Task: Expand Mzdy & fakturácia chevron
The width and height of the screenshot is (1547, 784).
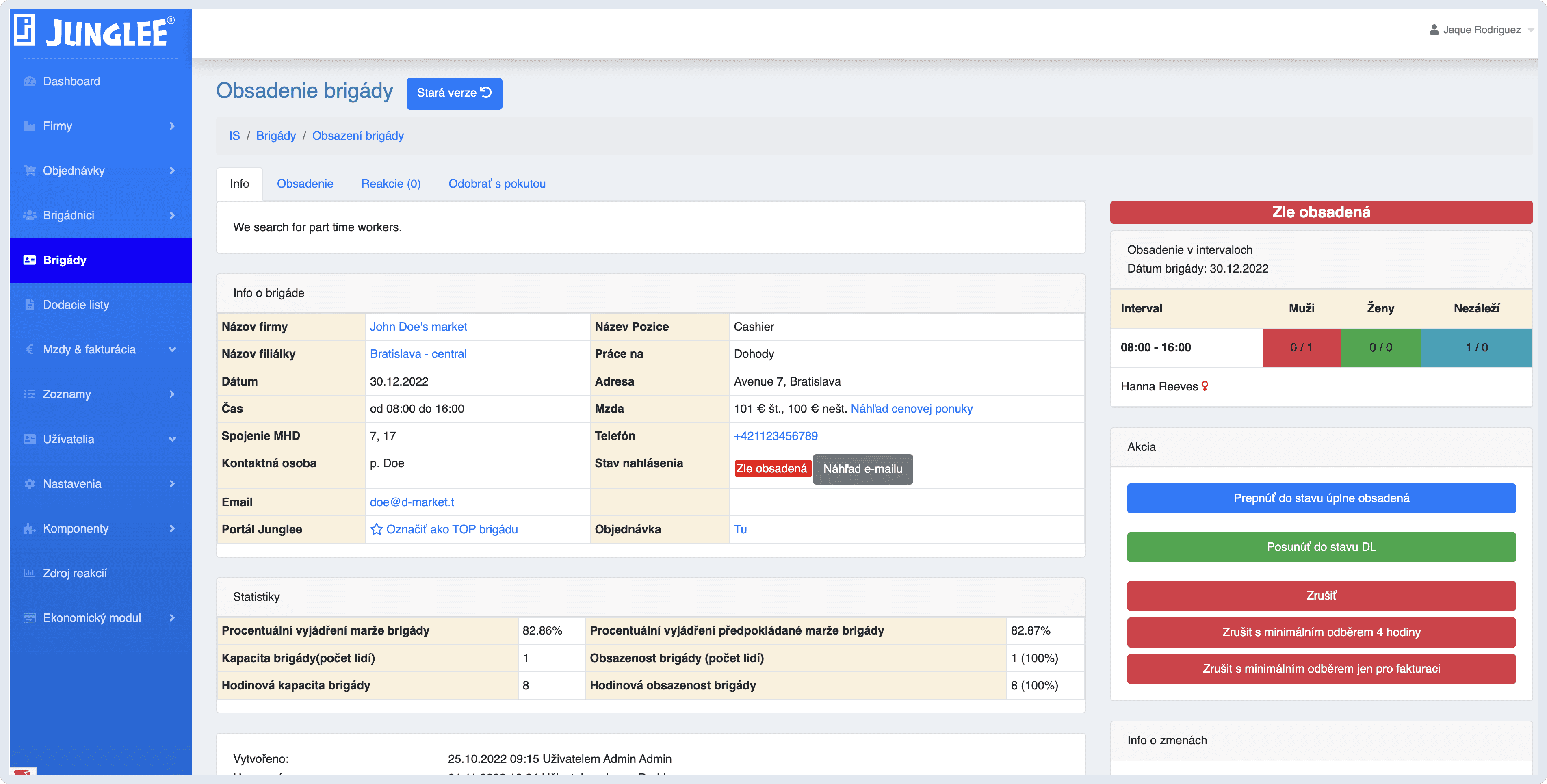Action: coord(172,349)
